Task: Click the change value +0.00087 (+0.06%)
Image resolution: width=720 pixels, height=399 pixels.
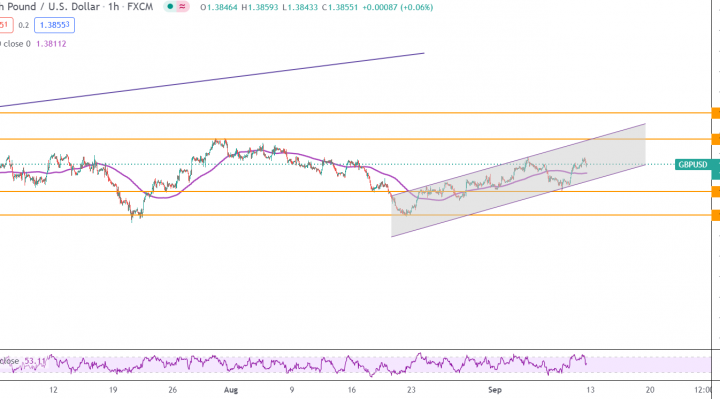Action: 397,7
